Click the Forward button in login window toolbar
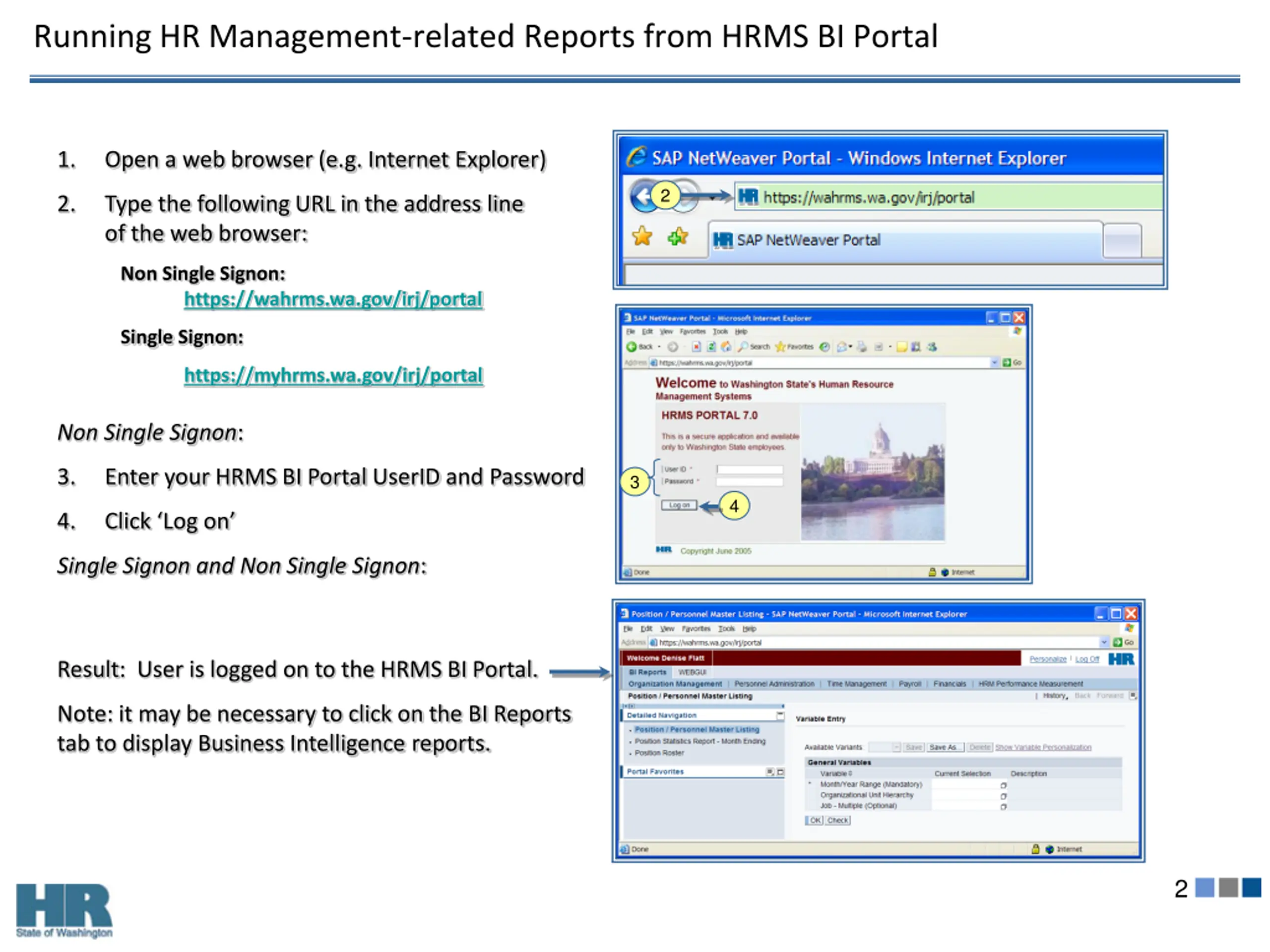The image size is (1270, 952). (674, 347)
